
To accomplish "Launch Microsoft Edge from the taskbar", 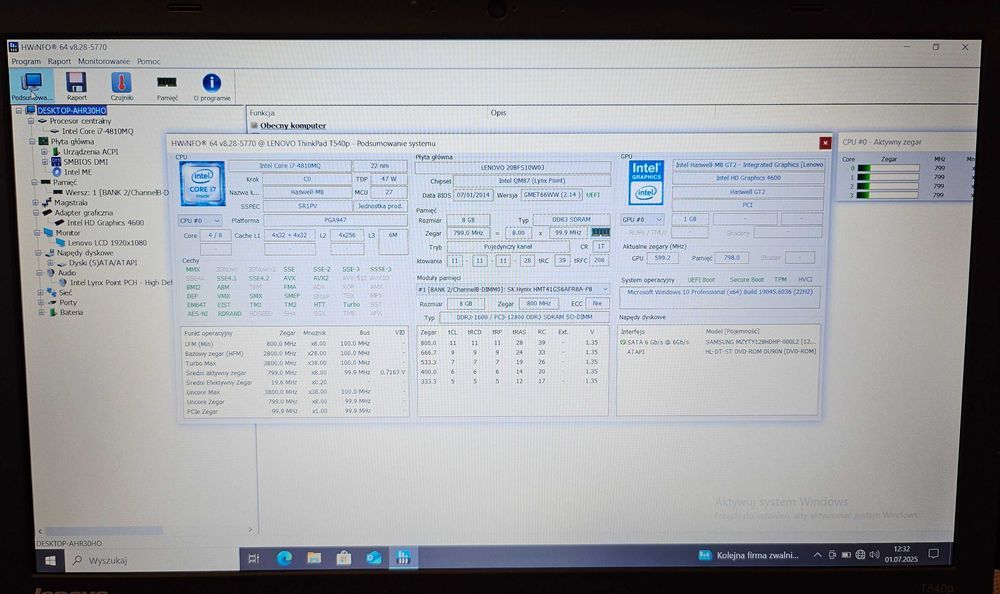I will [x=284, y=558].
